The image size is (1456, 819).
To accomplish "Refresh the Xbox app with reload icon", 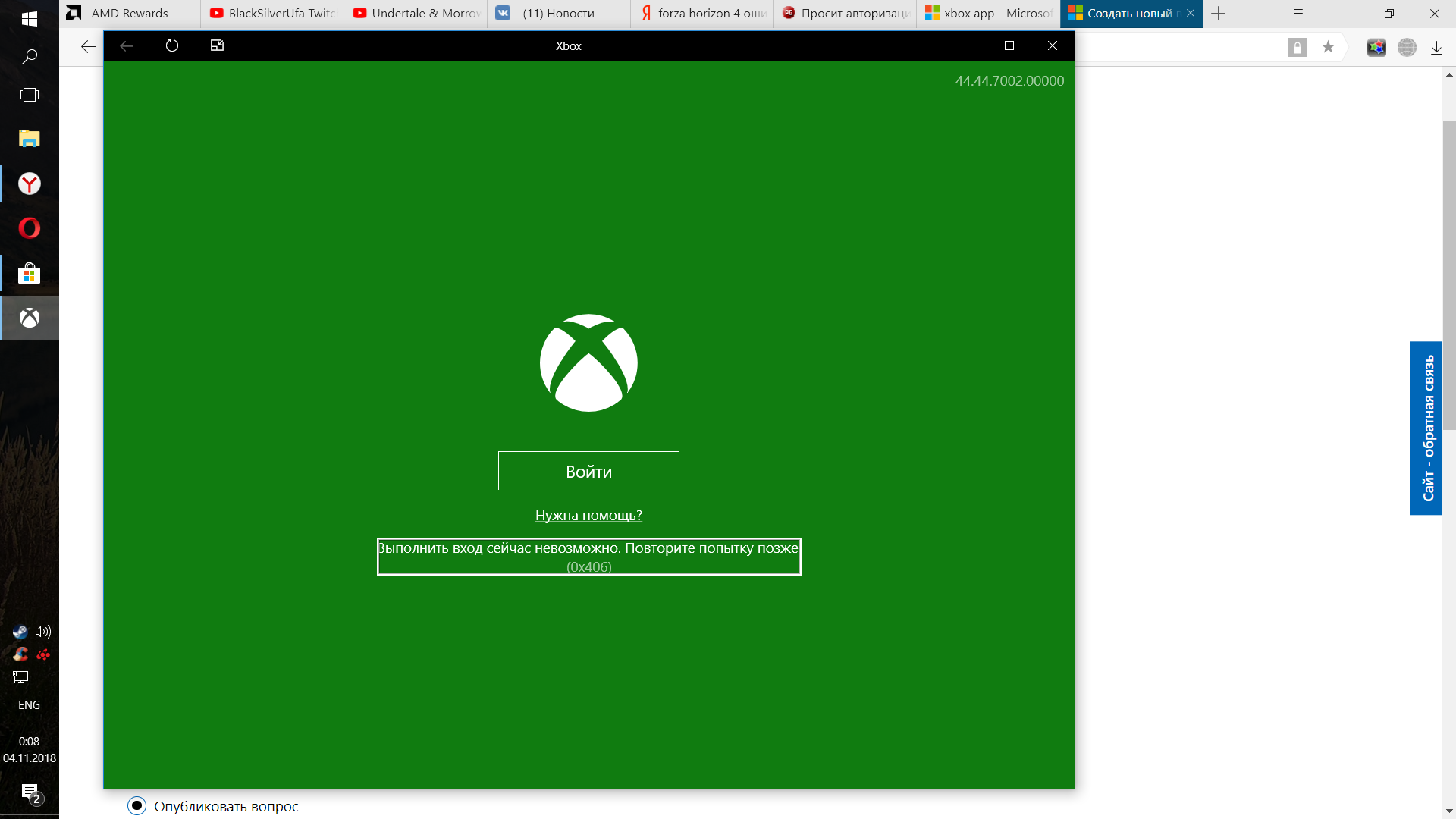I will coord(172,45).
